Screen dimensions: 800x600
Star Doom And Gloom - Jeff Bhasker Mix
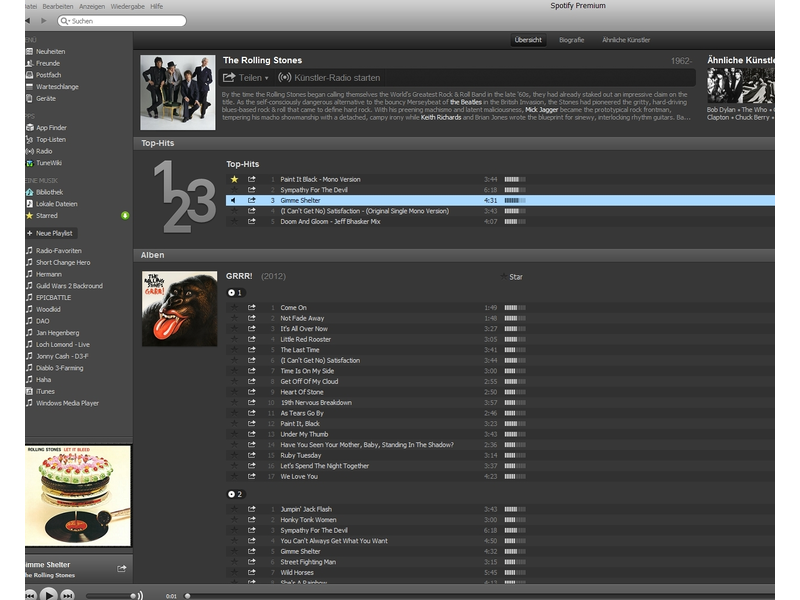coord(234,221)
